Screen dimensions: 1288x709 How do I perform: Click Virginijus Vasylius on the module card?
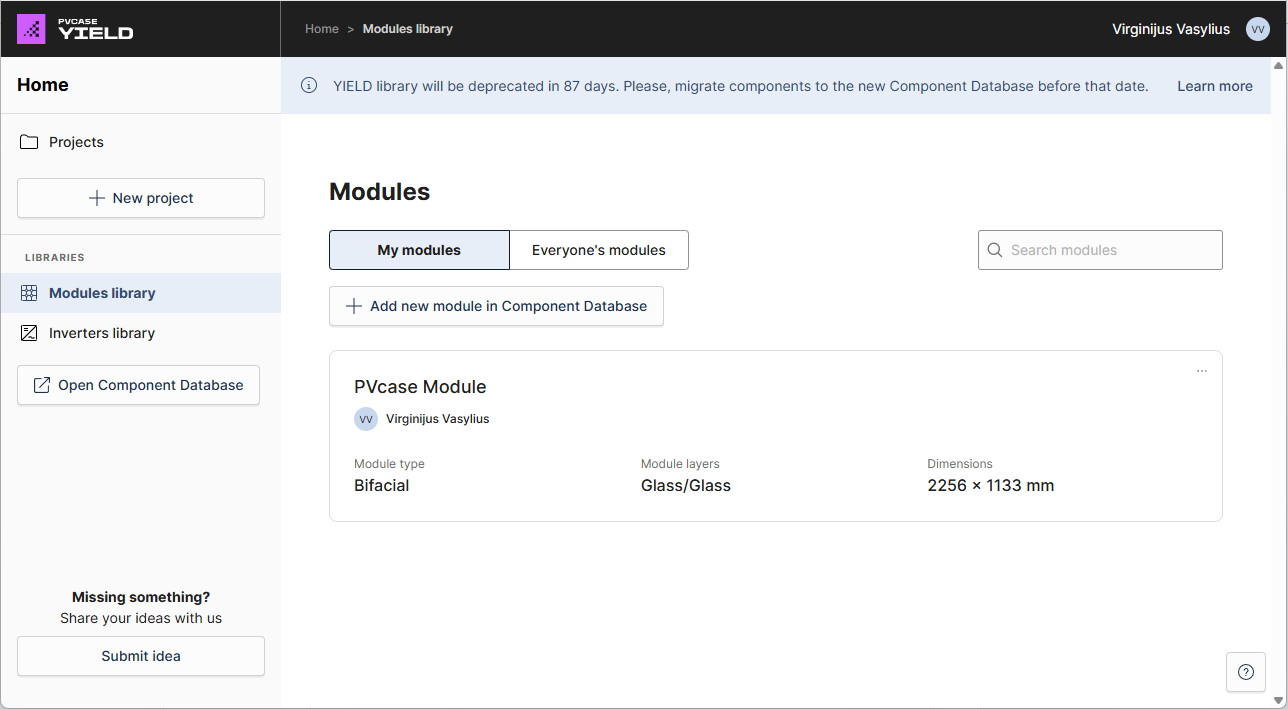[438, 419]
